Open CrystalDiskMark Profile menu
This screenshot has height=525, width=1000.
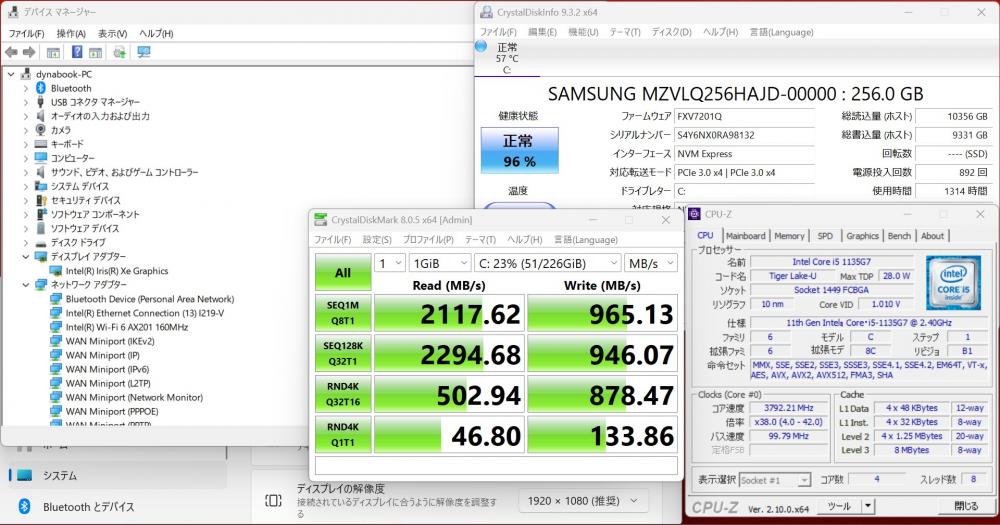[x=428, y=240]
